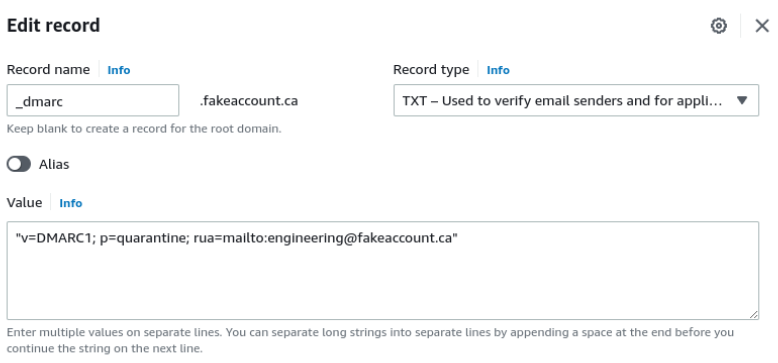Focus the _dmarc record name field

(93, 101)
